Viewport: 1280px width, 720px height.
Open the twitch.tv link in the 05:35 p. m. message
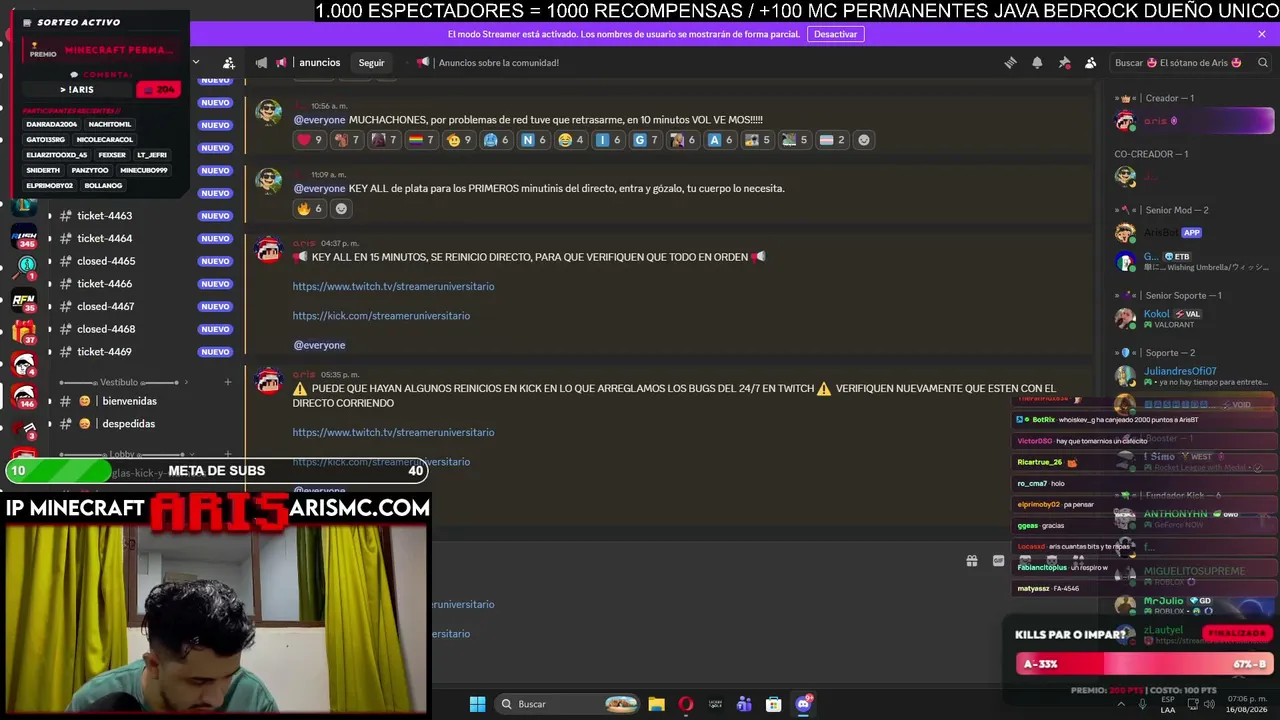[393, 433]
